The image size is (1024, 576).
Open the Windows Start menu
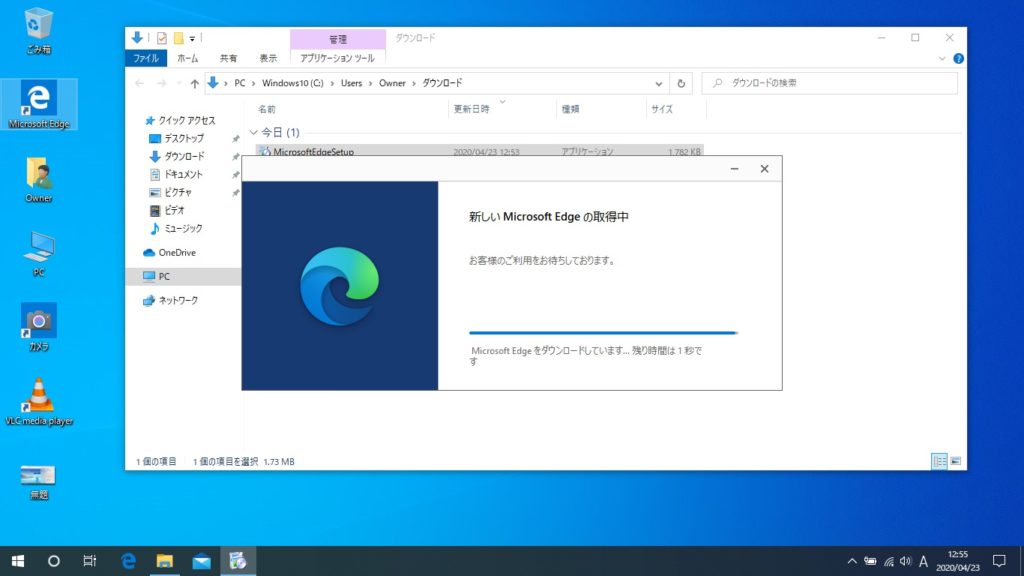click(x=18, y=561)
